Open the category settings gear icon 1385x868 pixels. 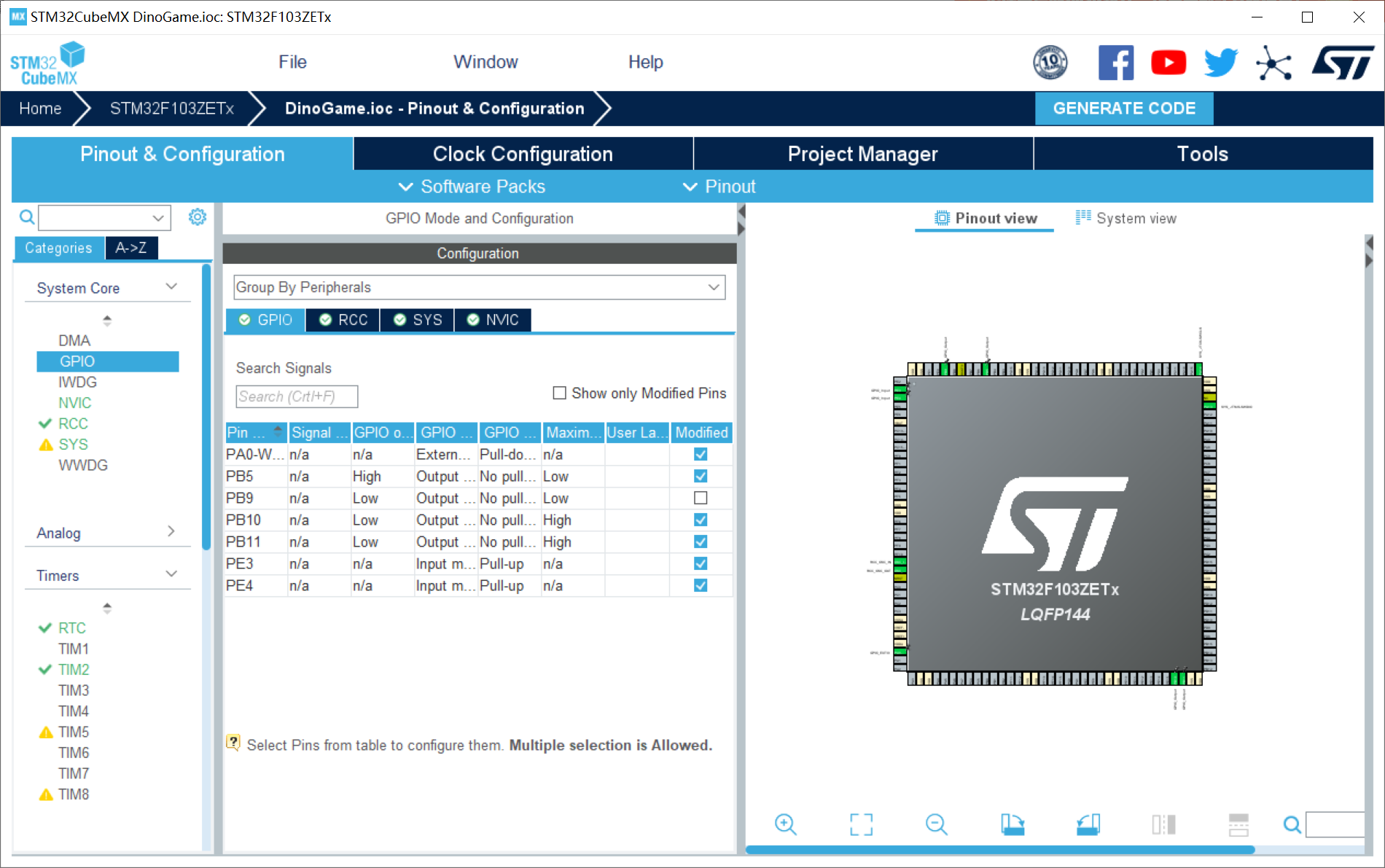[198, 217]
